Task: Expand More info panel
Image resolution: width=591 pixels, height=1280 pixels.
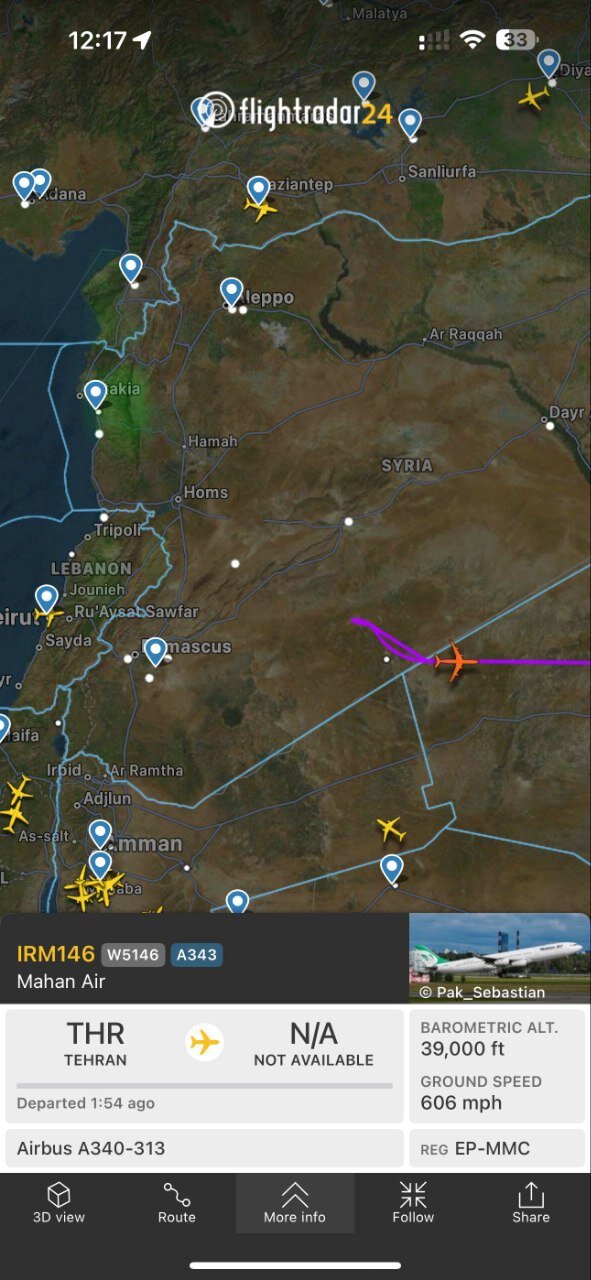Action: click(x=295, y=1203)
